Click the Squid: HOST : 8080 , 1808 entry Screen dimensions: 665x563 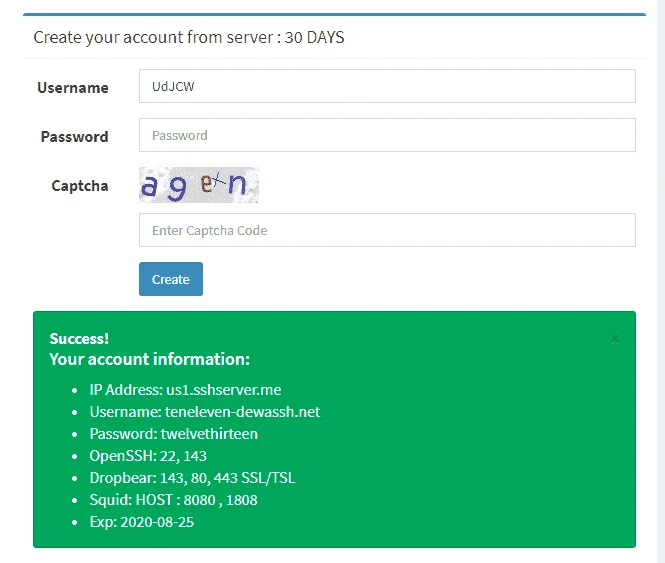click(x=173, y=500)
